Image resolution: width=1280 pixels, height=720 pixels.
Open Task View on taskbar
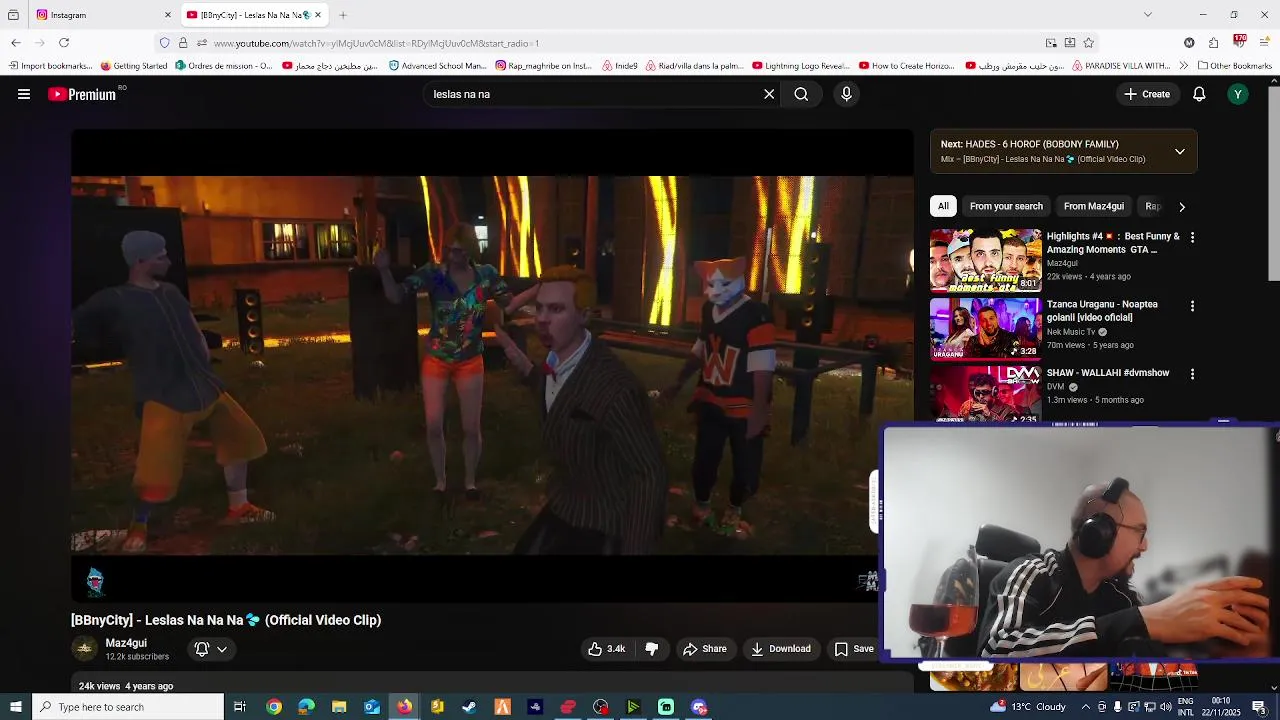pyautogui.click(x=240, y=707)
